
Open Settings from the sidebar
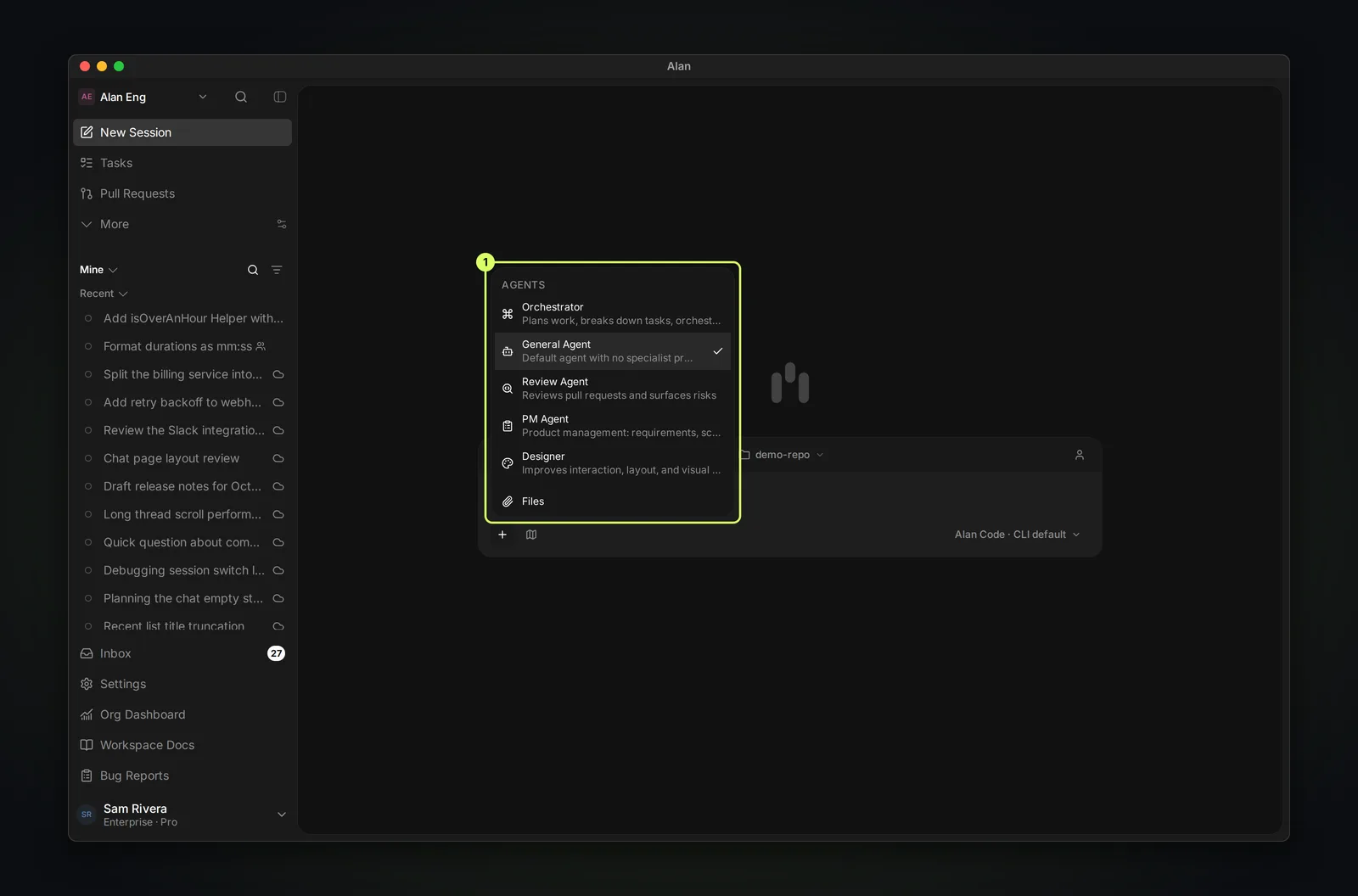tap(182, 684)
